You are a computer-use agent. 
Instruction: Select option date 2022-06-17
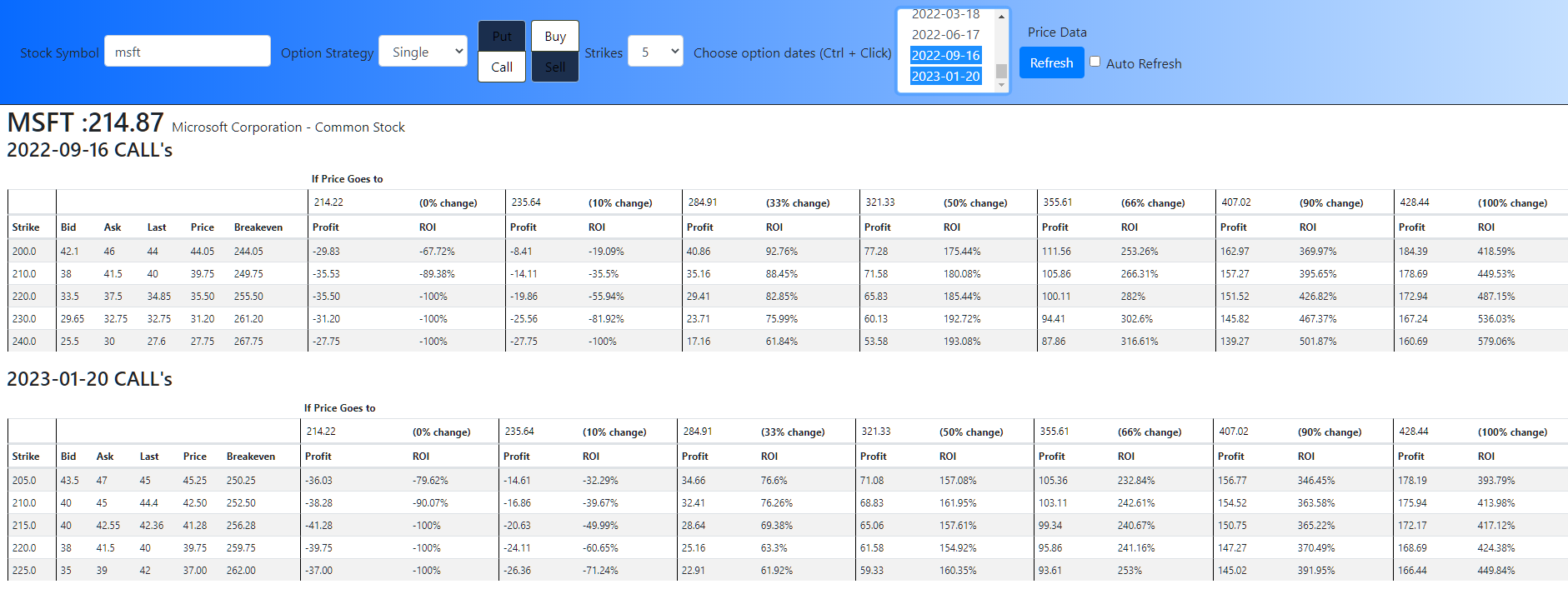pos(945,34)
